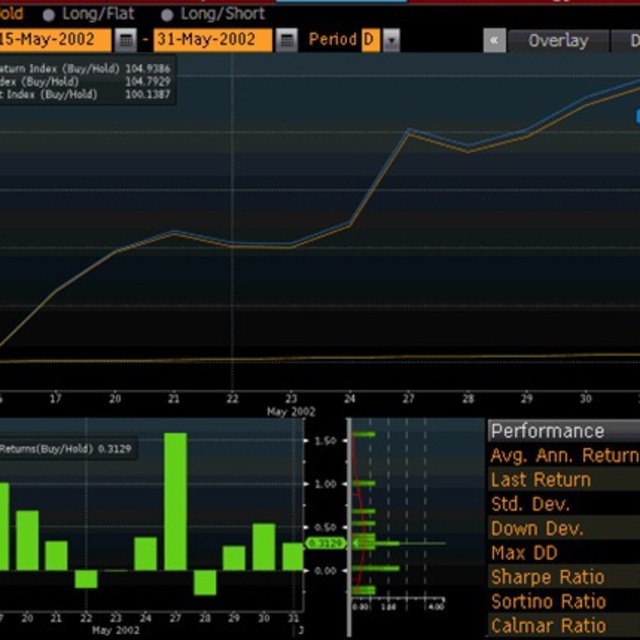Switch to the Overlay tab

558,41
